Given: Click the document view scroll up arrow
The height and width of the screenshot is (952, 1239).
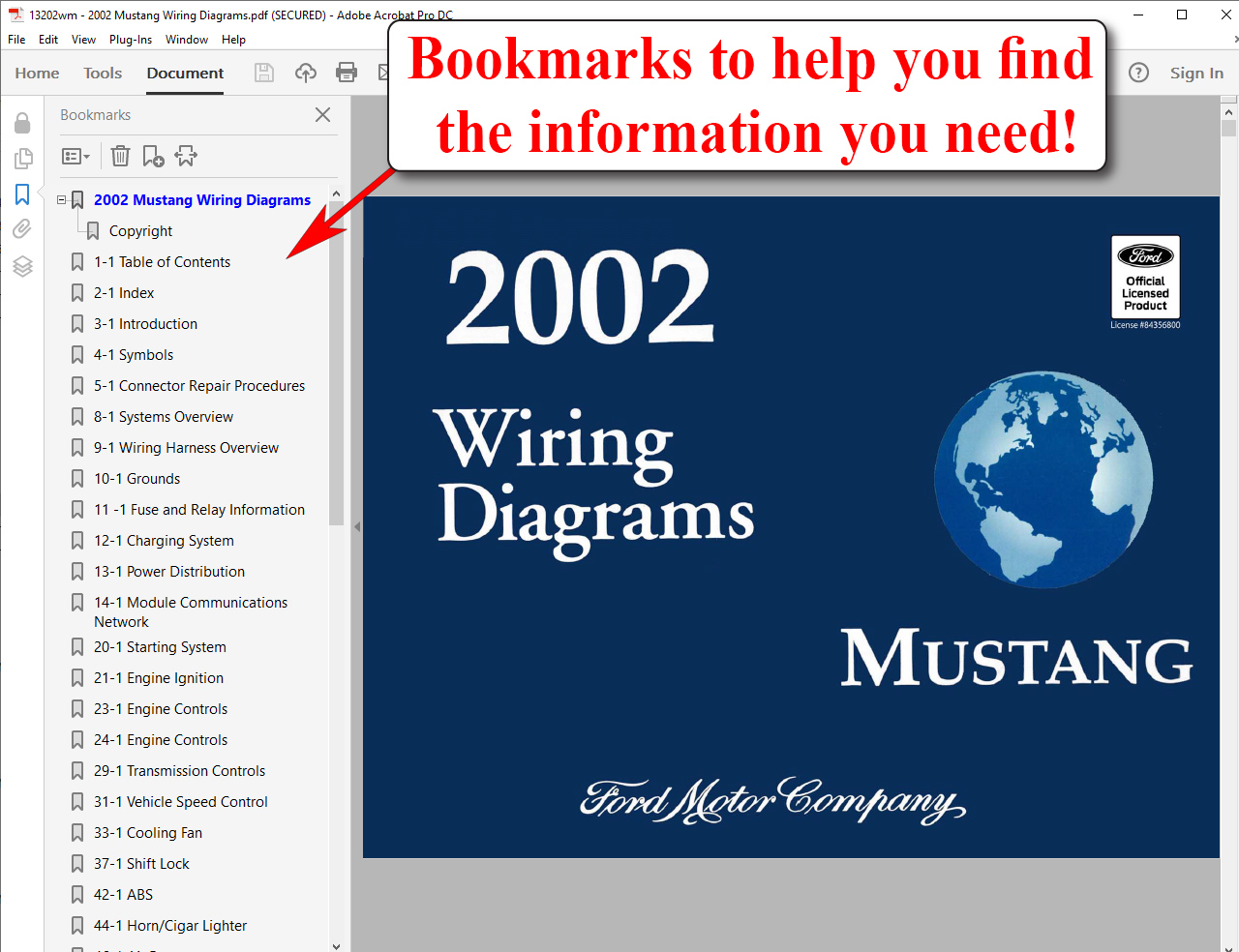Looking at the screenshot, I should click(1228, 112).
